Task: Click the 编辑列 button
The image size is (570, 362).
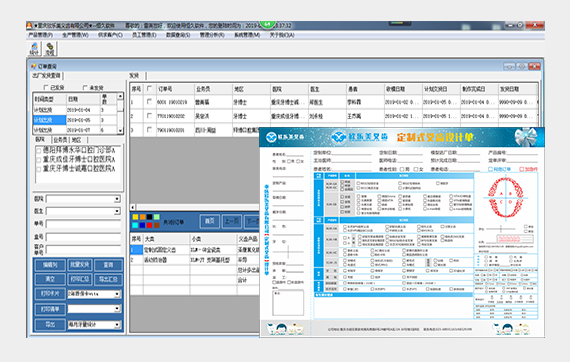Action: click(x=50, y=265)
